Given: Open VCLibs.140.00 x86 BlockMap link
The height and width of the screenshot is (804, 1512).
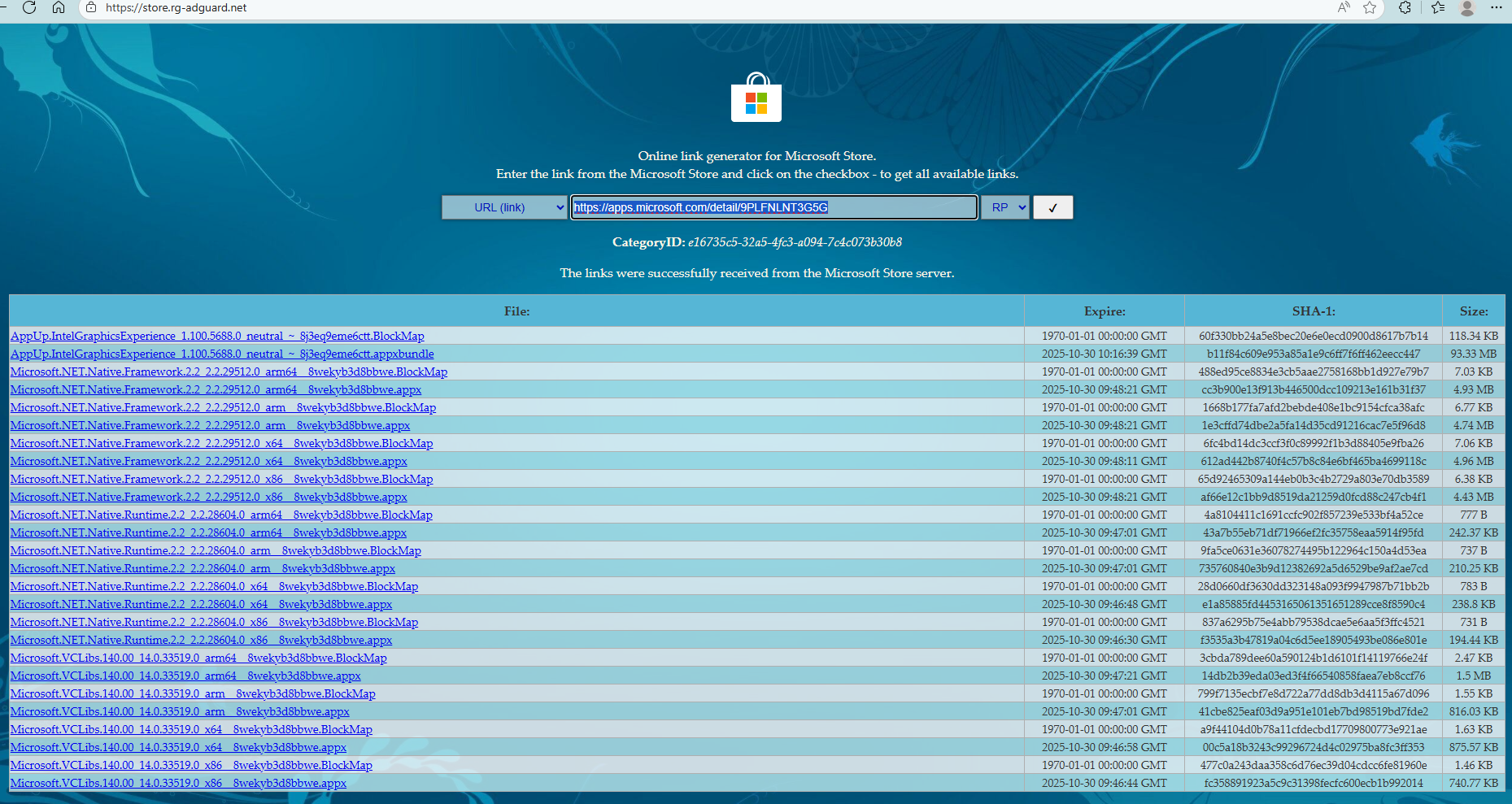Looking at the screenshot, I should pos(191,765).
